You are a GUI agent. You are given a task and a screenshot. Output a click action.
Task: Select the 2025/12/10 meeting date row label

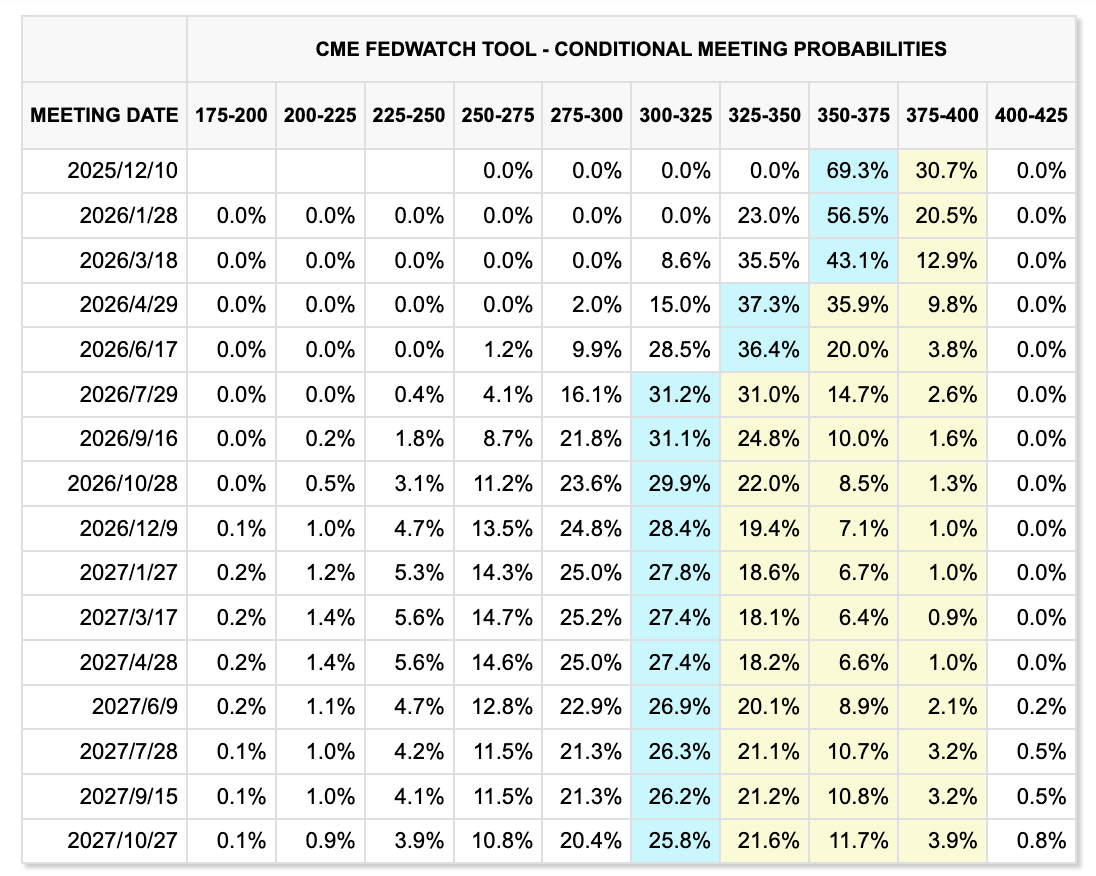pyautogui.click(x=122, y=171)
